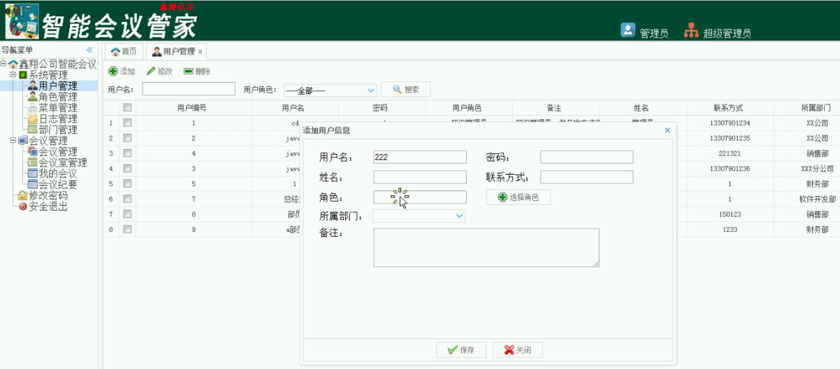Click the cell 软件开发部
Viewport: 840px width, 369px height.
tap(816, 199)
